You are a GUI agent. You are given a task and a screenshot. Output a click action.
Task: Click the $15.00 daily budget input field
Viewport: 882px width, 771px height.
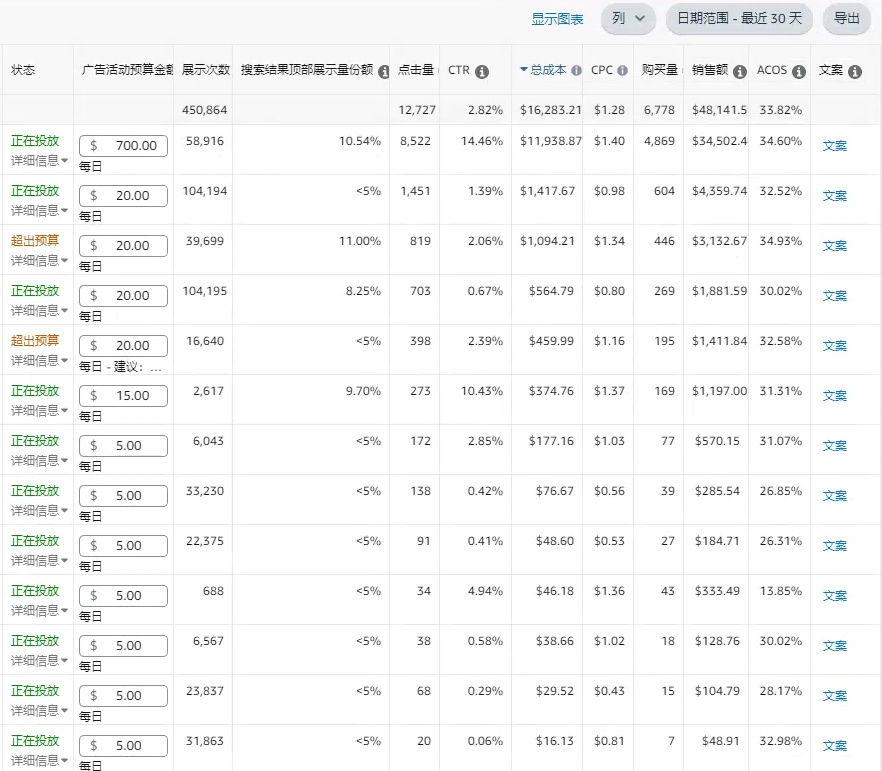[124, 396]
